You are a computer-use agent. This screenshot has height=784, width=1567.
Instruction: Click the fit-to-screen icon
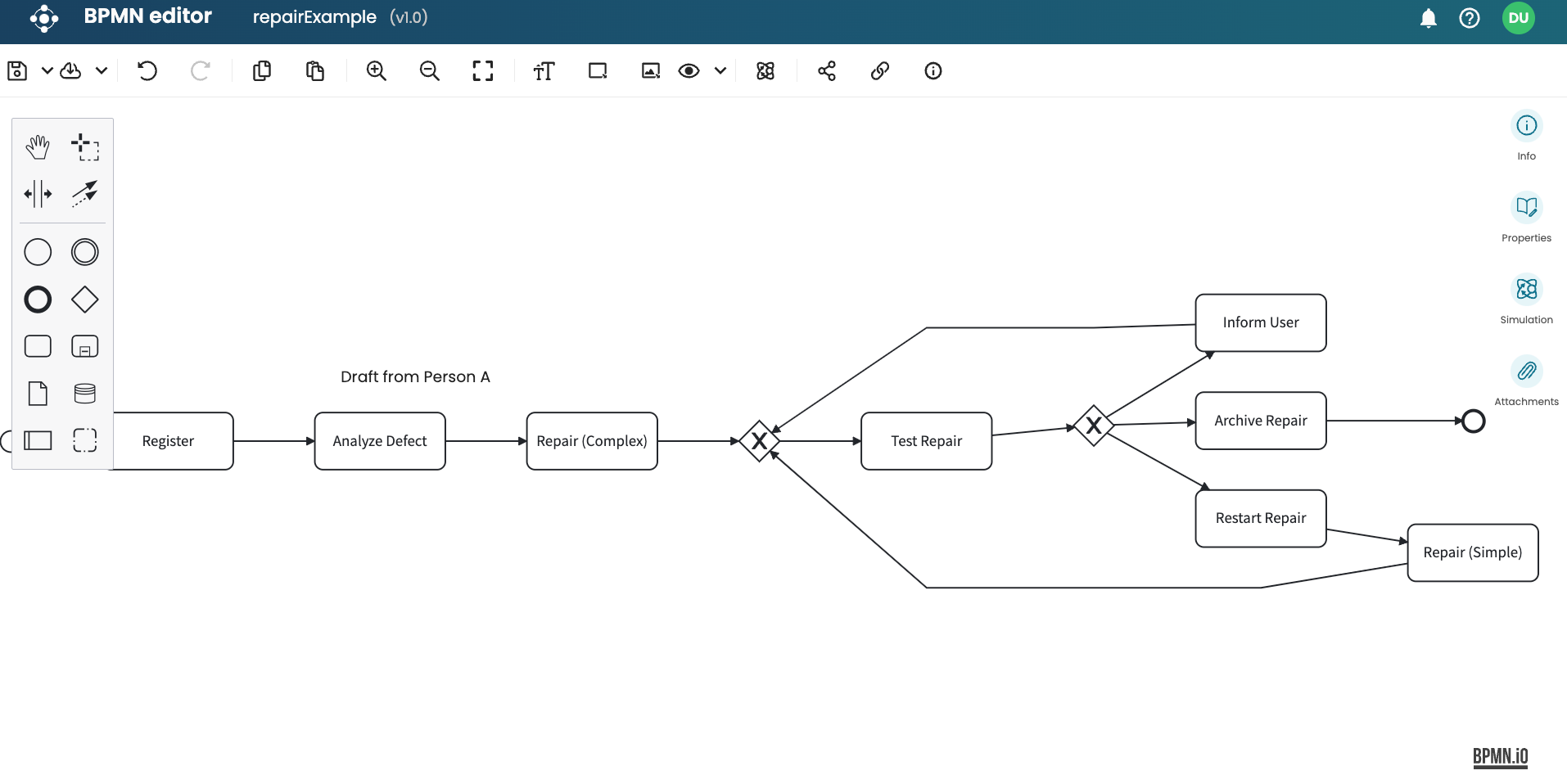coord(483,71)
